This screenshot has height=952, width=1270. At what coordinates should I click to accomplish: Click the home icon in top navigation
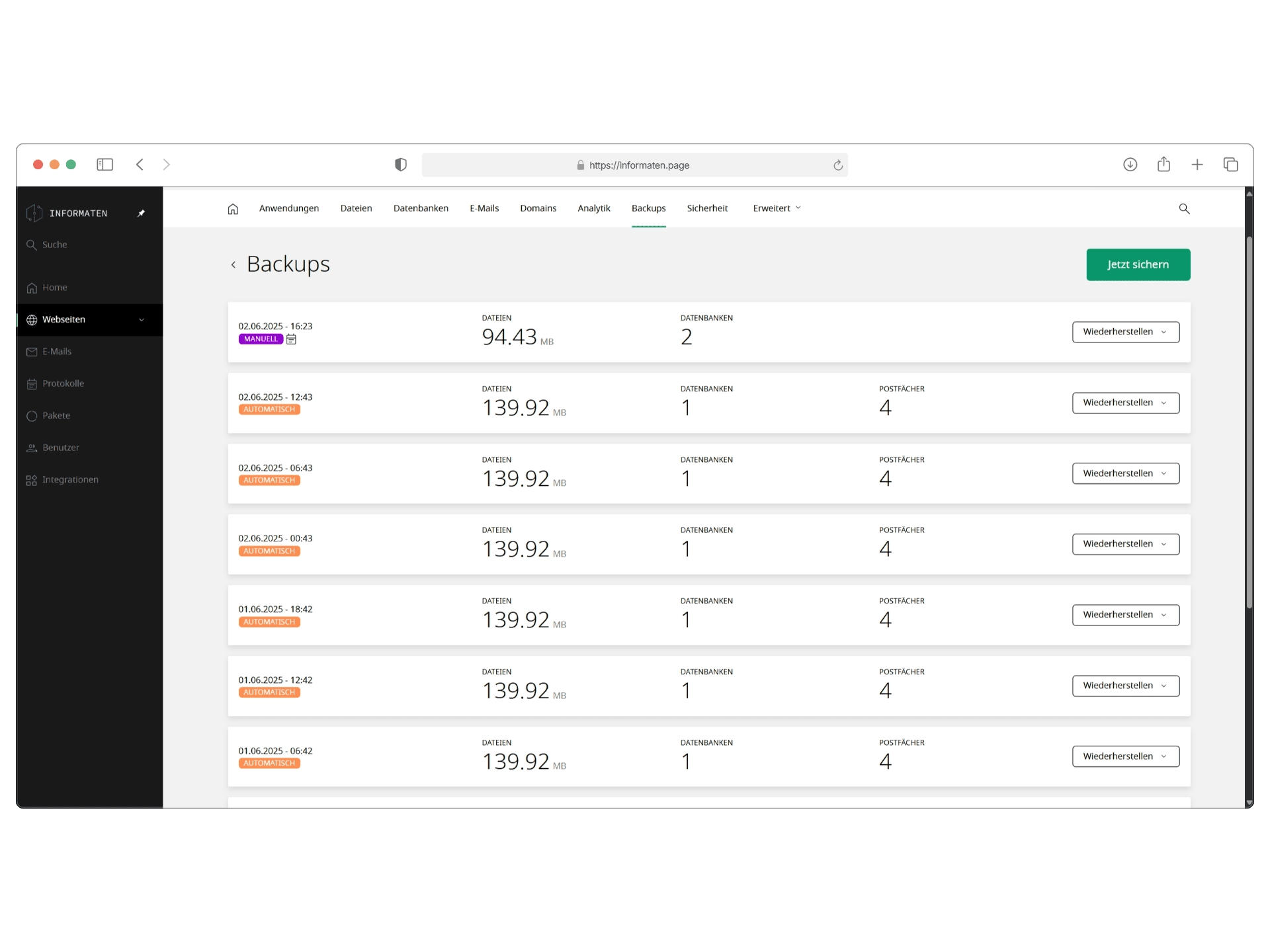[233, 209]
